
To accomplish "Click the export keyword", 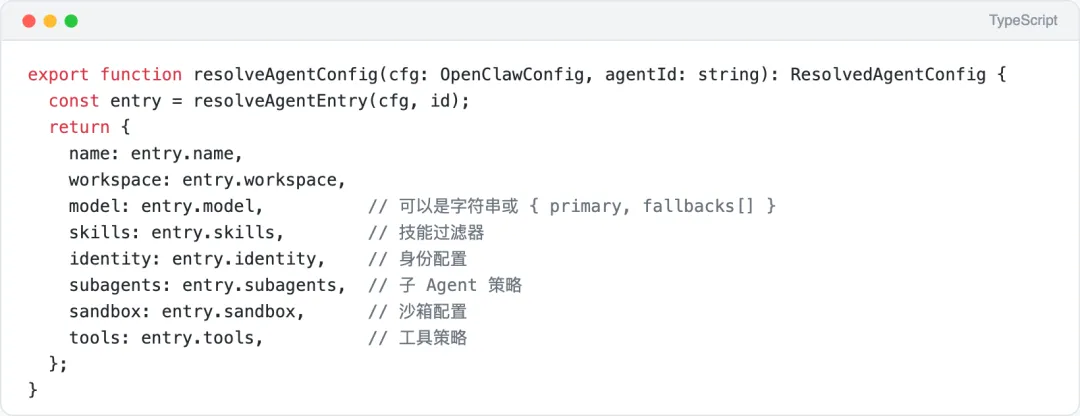I will [58, 75].
